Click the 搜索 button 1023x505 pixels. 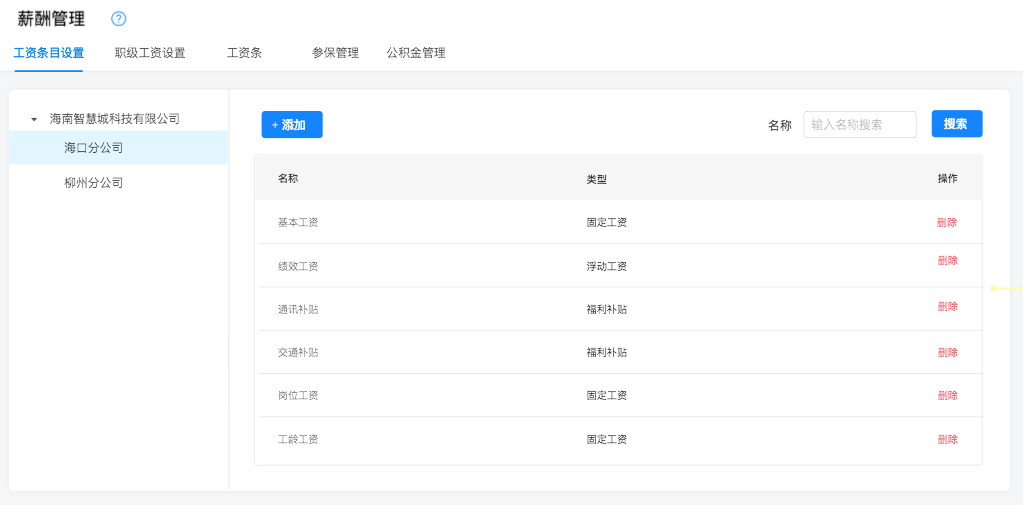[x=956, y=124]
